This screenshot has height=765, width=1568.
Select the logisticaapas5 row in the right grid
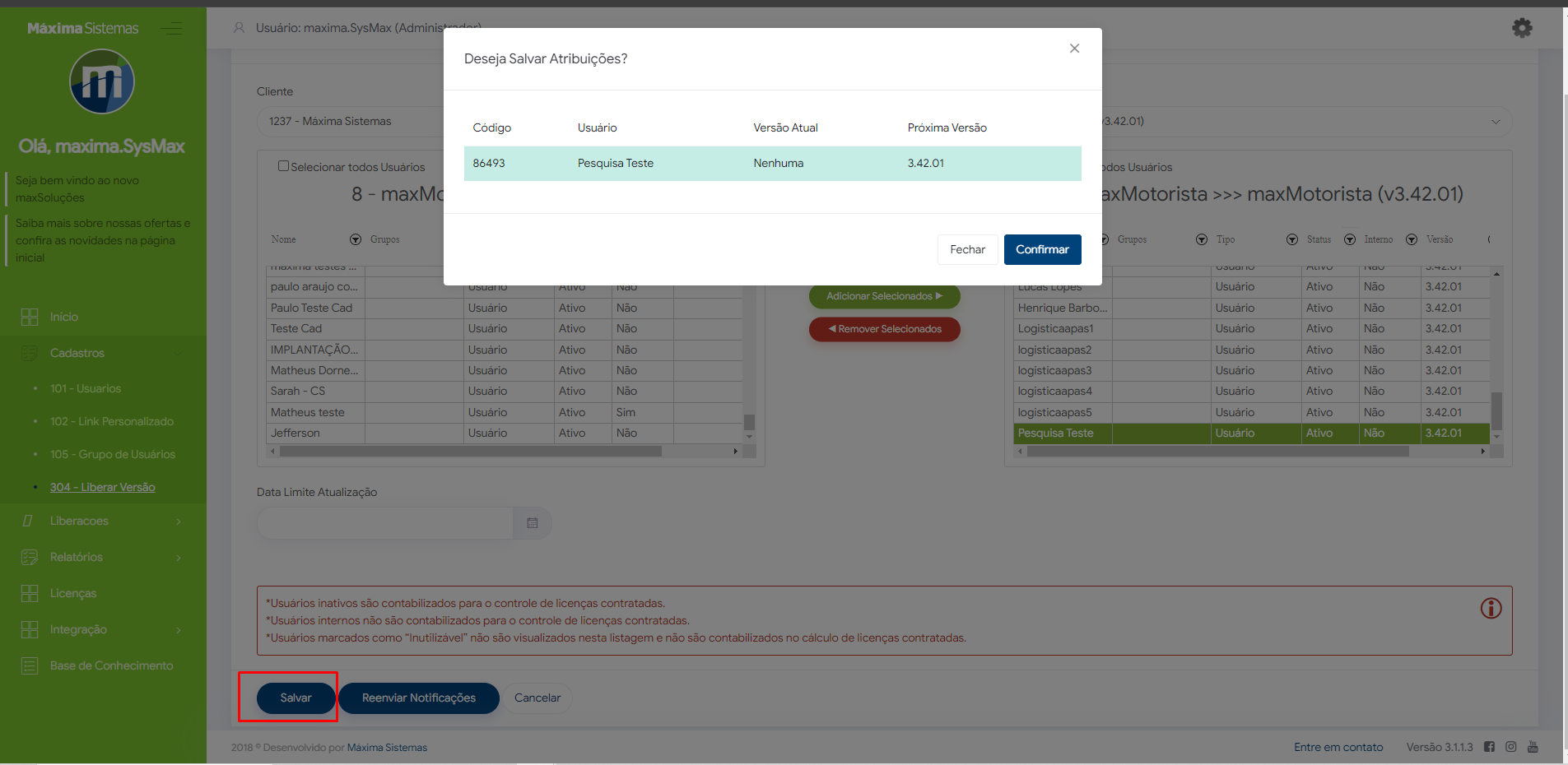(x=1253, y=412)
